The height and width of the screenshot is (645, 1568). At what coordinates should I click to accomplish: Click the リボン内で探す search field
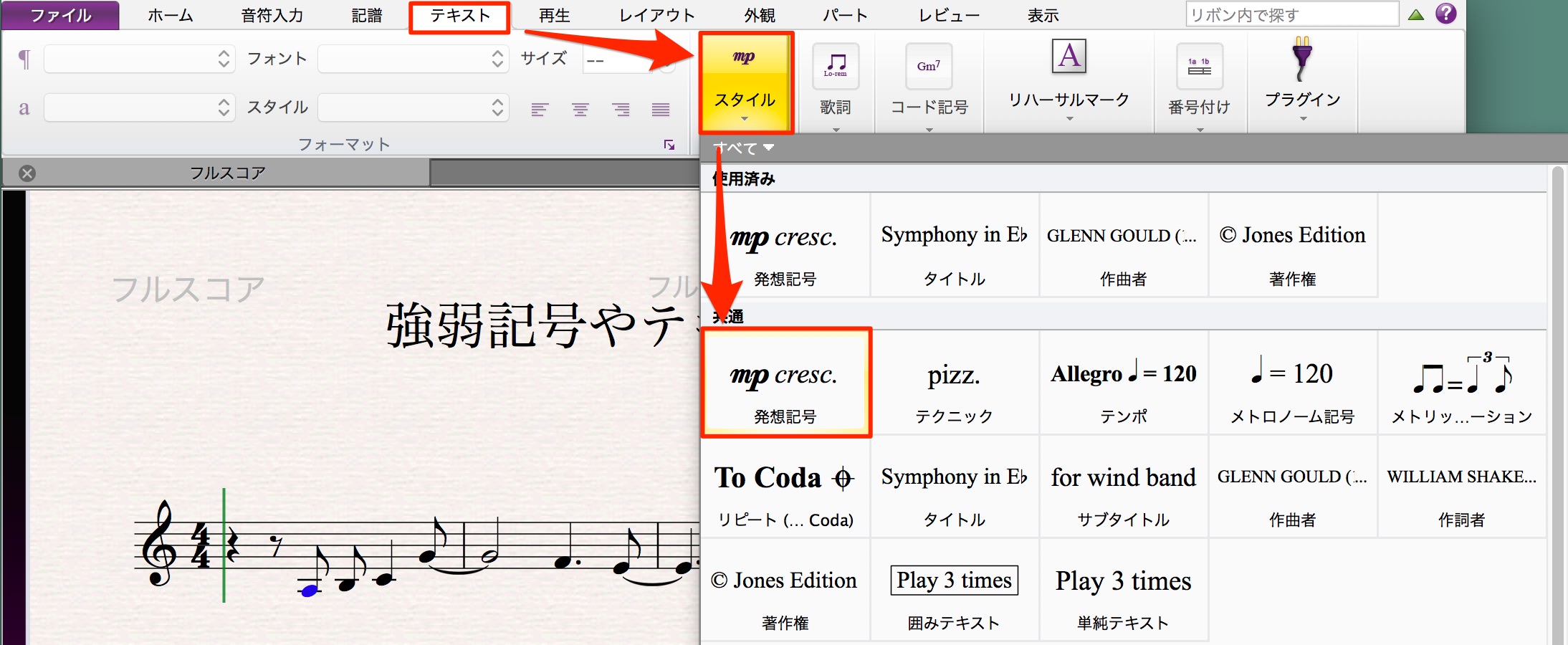pyautogui.click(x=1292, y=14)
